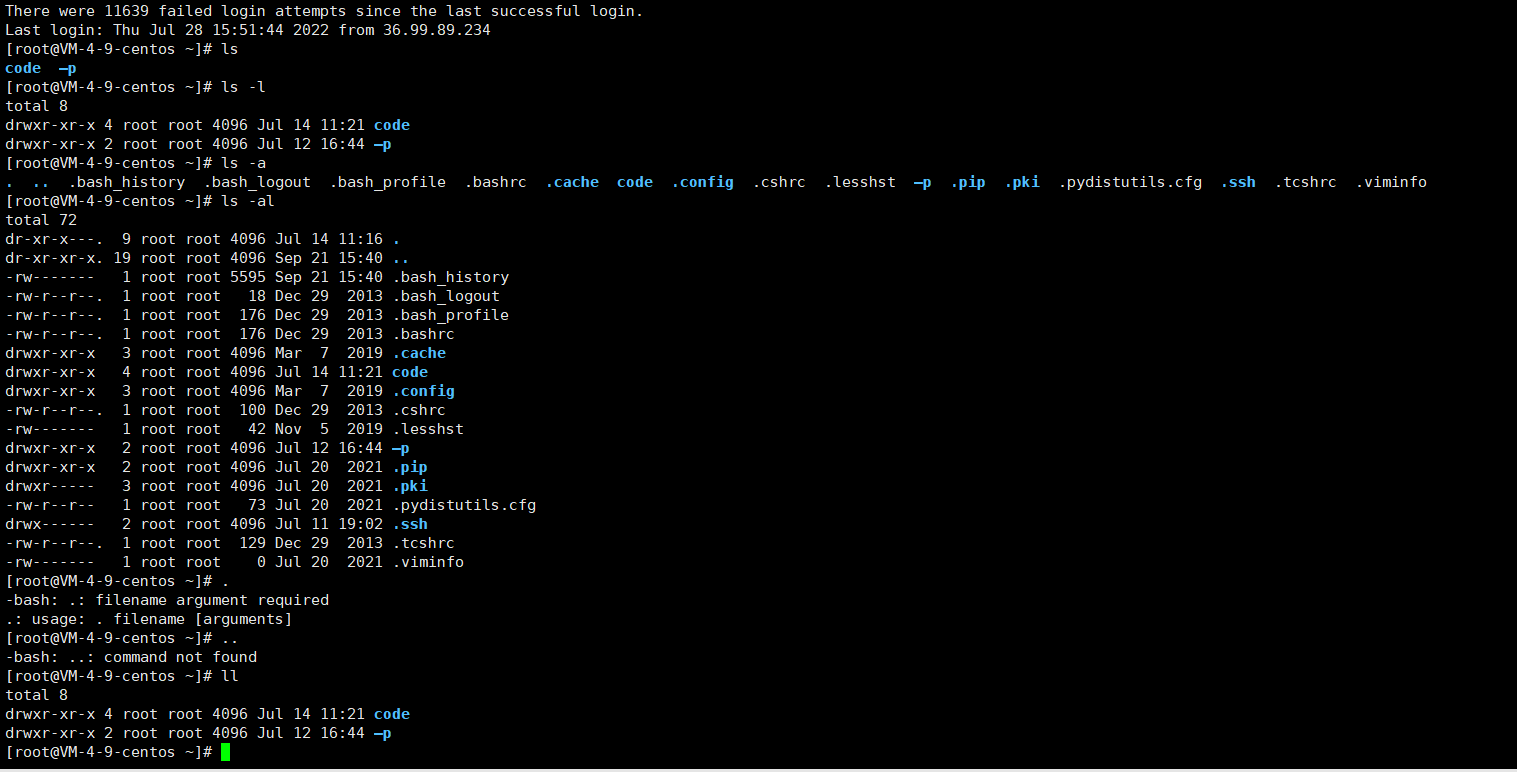Click time 19:02 on the .ssh row
The height and width of the screenshot is (772, 1517).
pos(360,524)
